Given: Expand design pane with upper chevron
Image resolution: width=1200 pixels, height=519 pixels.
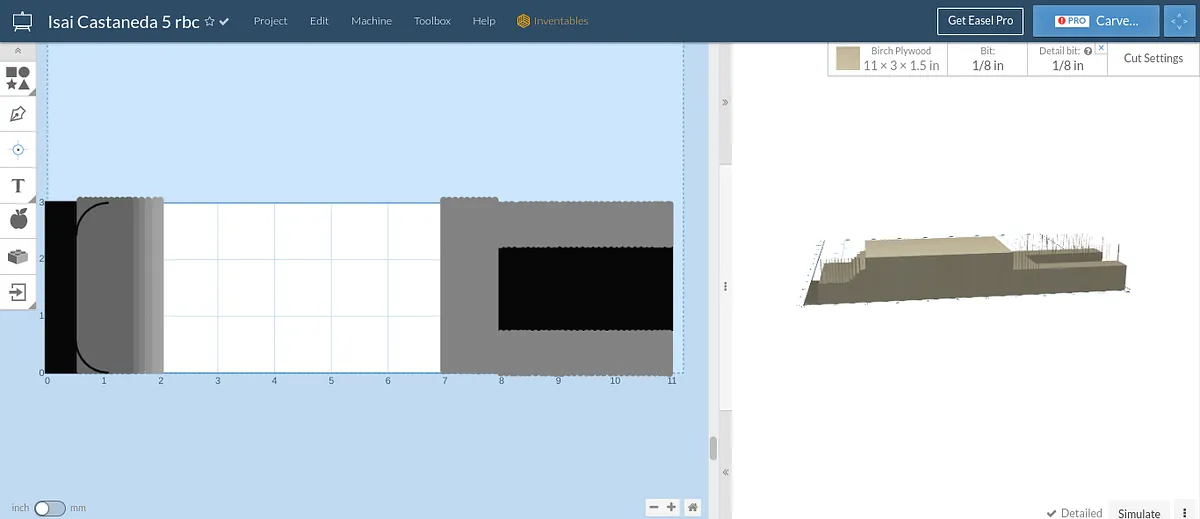Looking at the screenshot, I should coord(725,103).
